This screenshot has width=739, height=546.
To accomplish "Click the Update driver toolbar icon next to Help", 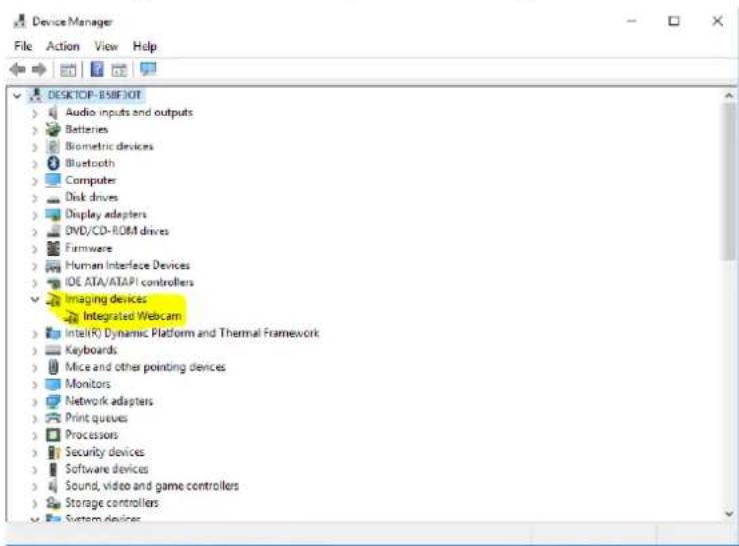I will (119, 70).
